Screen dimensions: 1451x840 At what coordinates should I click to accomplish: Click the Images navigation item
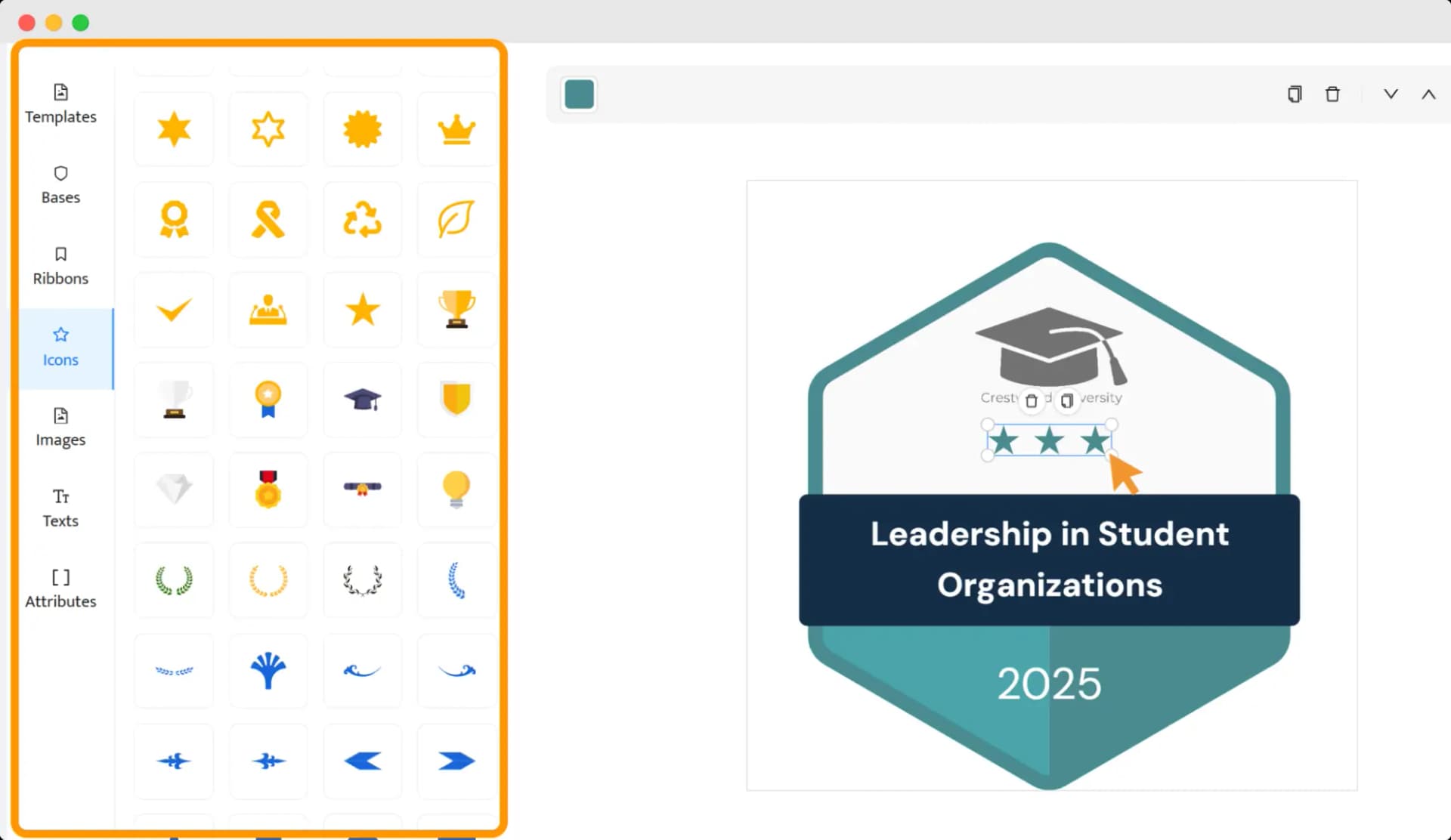click(59, 426)
